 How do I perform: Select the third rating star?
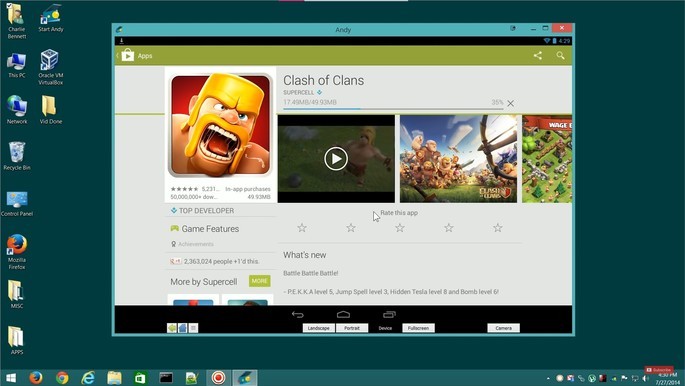(400, 227)
